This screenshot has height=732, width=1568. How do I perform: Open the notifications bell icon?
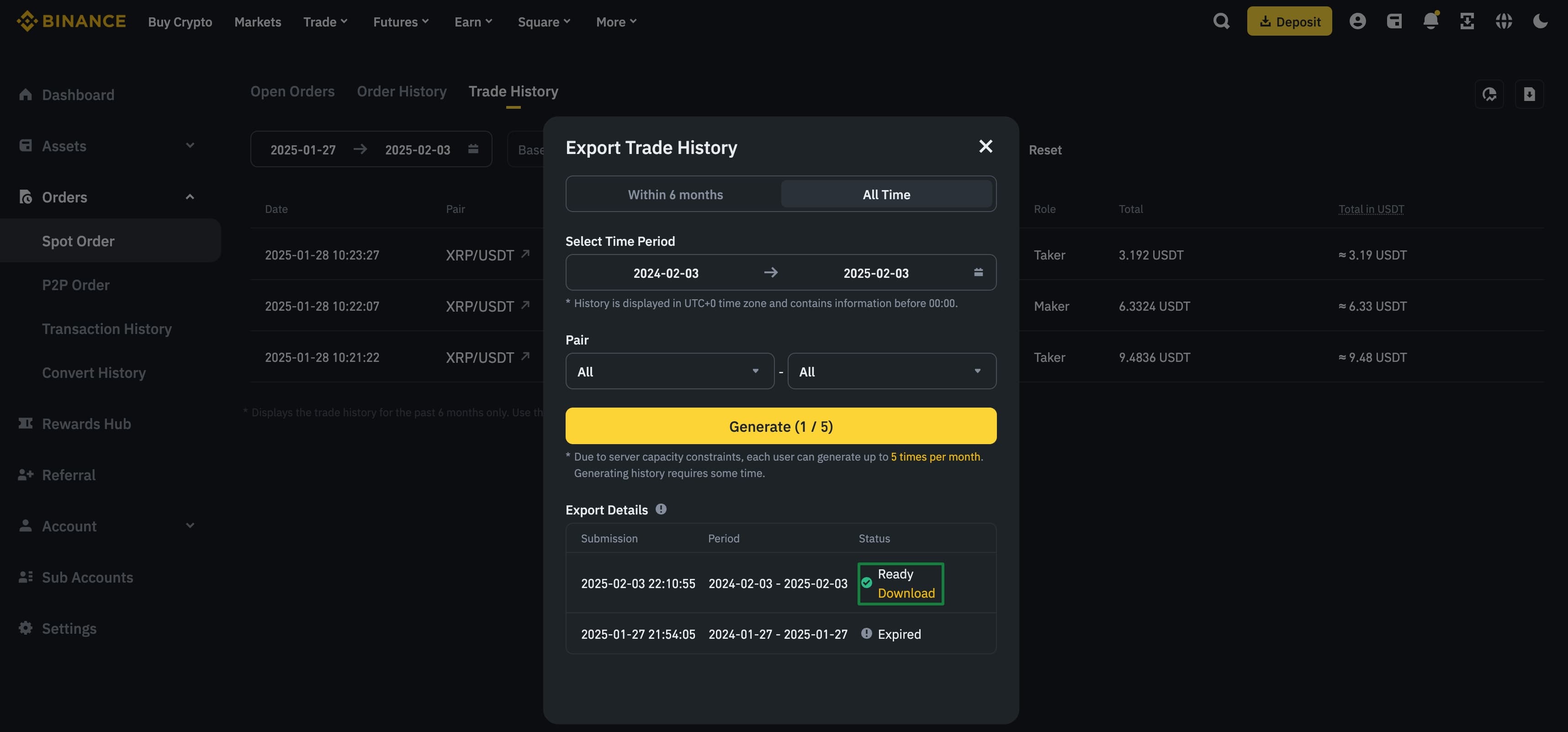1430,21
